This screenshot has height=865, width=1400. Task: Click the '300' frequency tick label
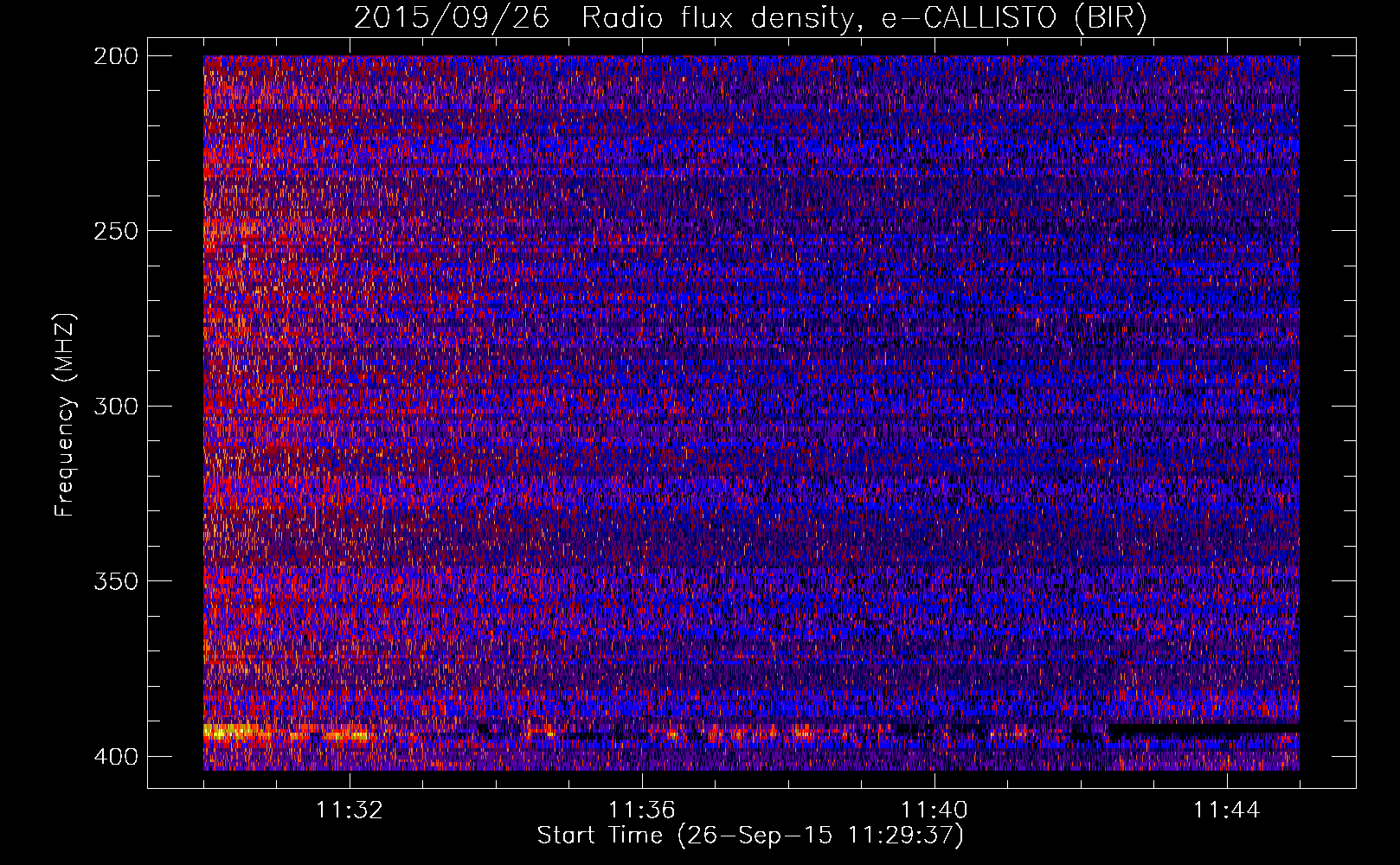(115, 406)
